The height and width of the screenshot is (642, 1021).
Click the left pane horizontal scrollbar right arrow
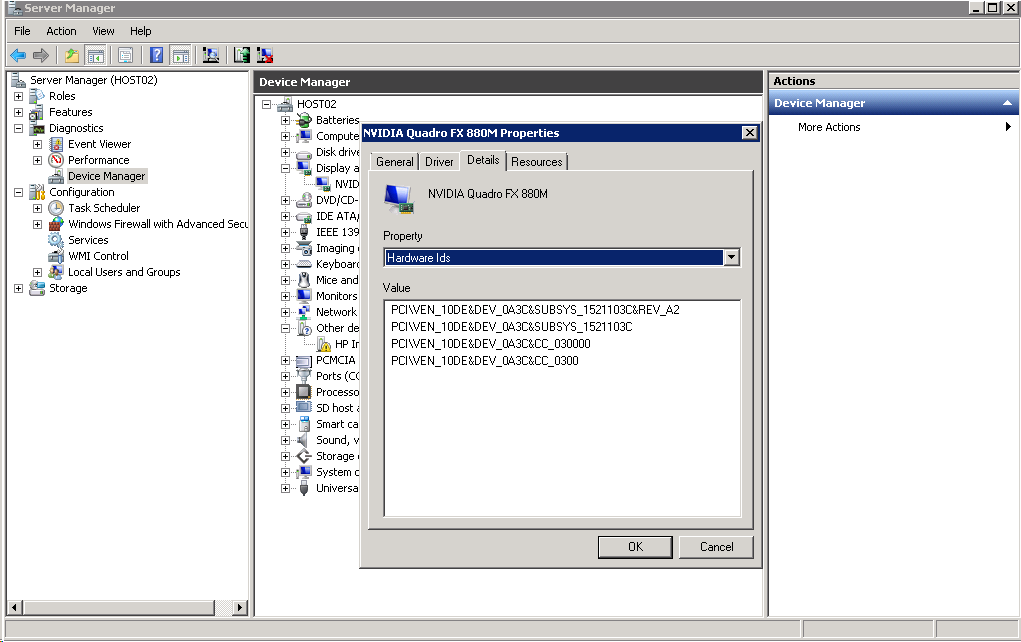point(240,608)
